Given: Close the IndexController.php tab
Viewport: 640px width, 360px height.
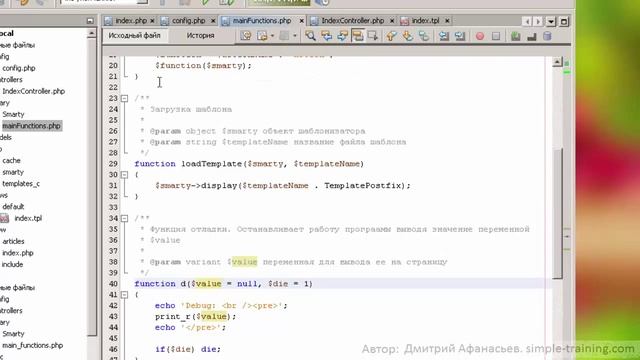Looking at the screenshot, I should click(392, 20).
